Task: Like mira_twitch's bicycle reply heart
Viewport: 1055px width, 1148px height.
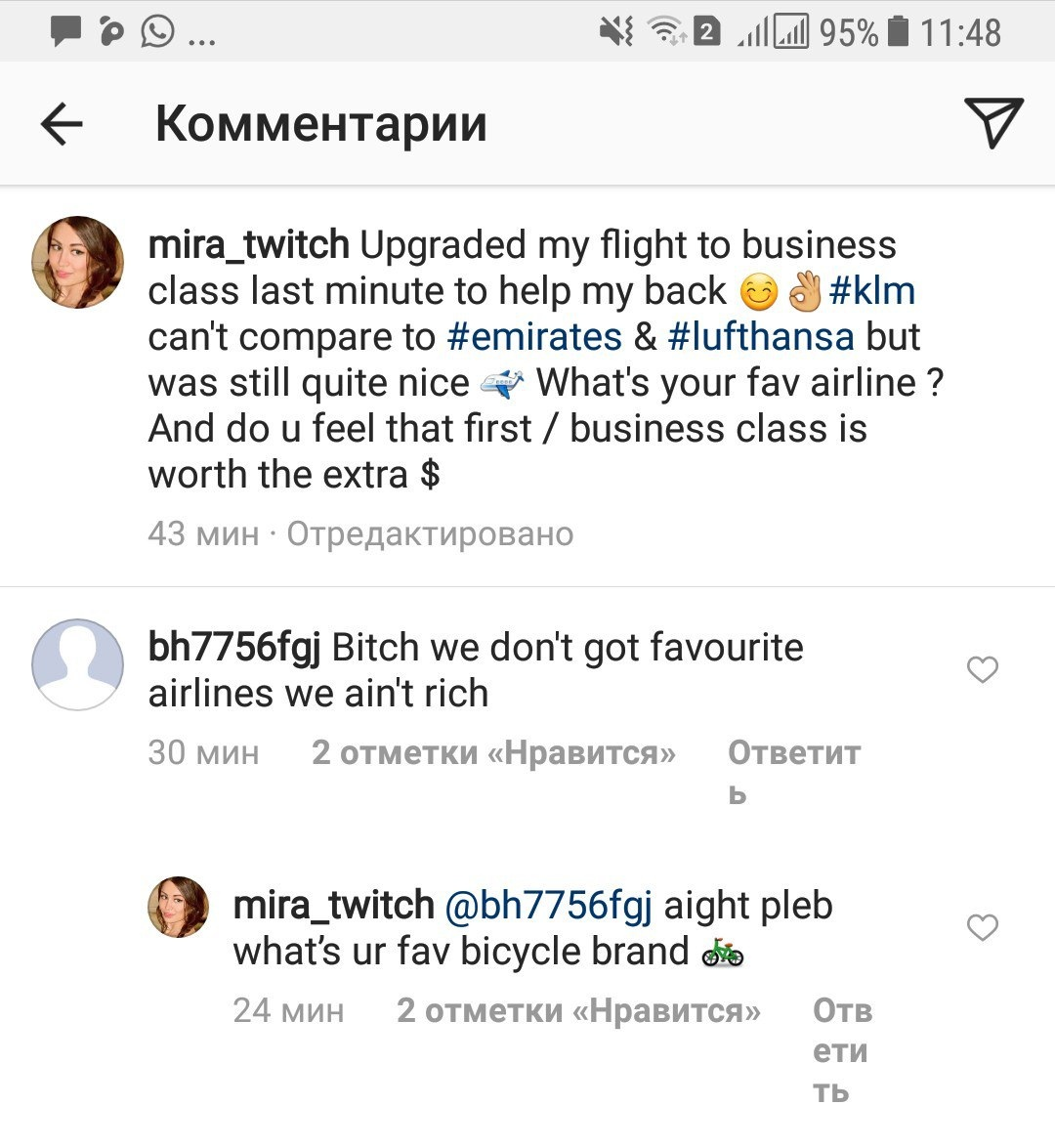Action: [x=982, y=926]
